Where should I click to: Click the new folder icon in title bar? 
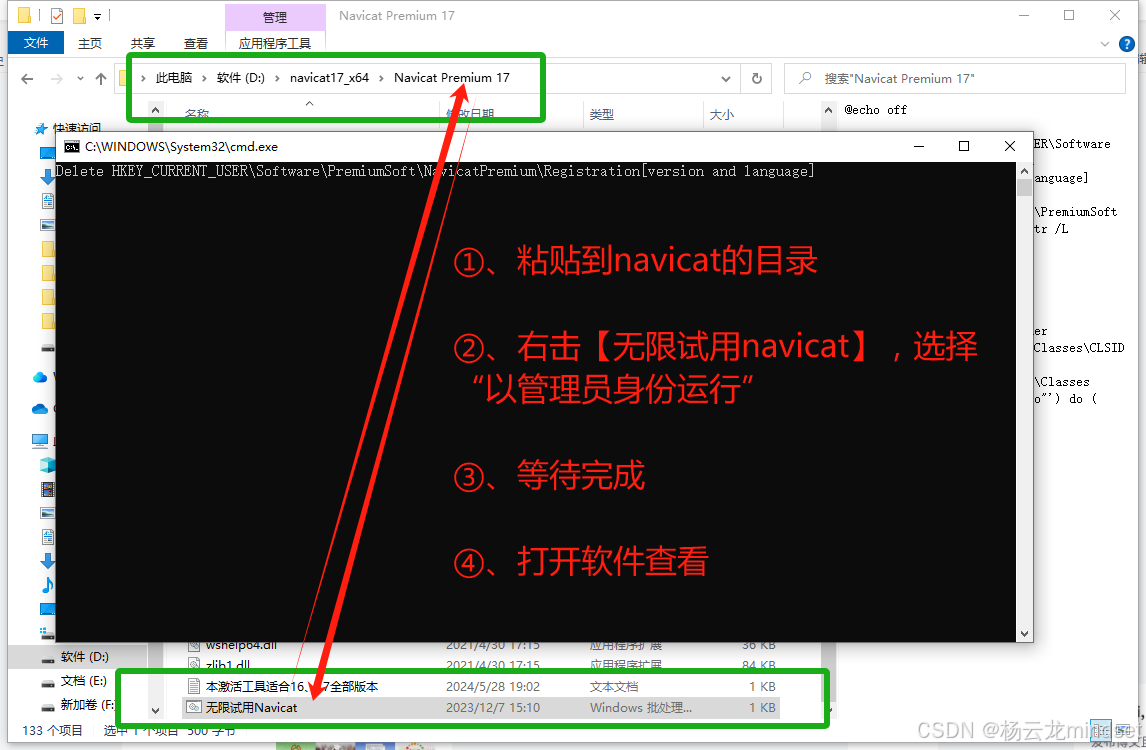[x=79, y=15]
